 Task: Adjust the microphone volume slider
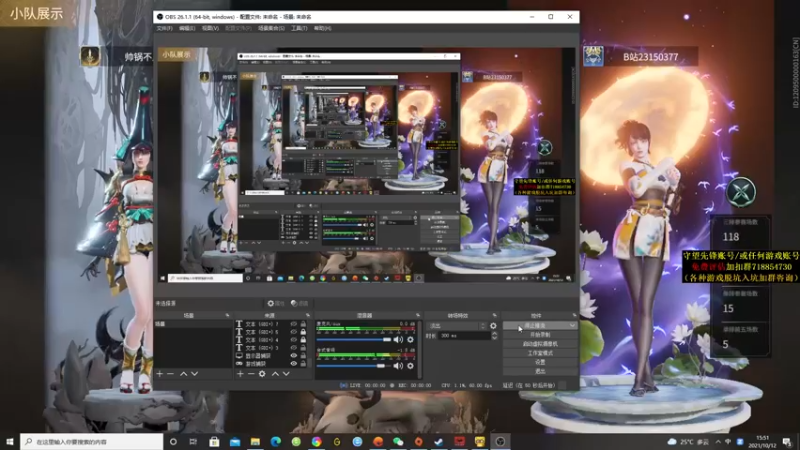click(354, 339)
